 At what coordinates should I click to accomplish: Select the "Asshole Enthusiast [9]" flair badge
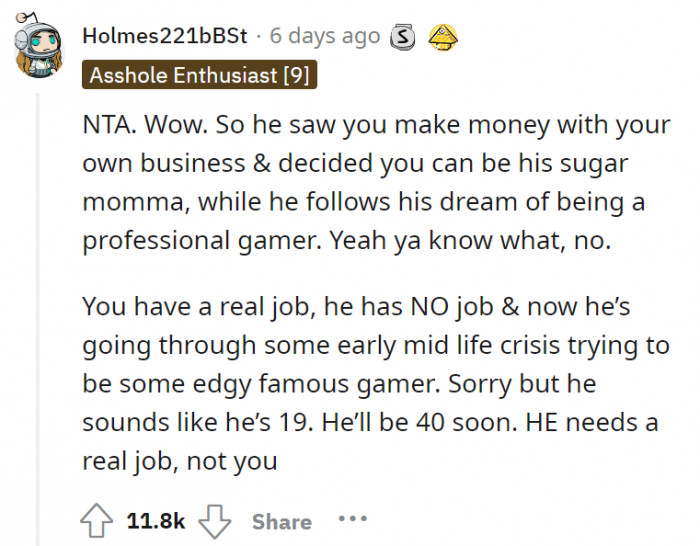(201, 74)
